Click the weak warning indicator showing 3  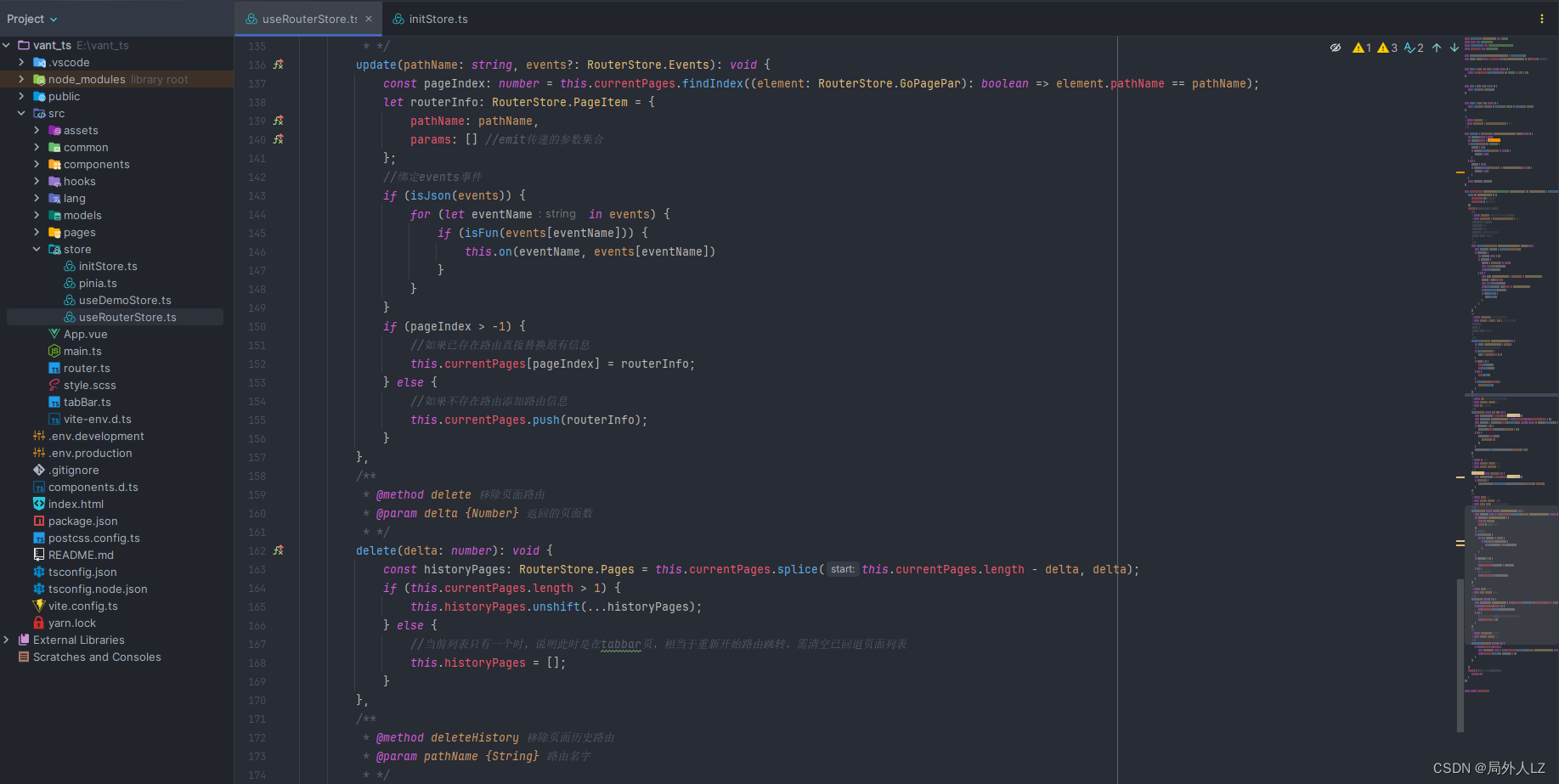[1387, 48]
